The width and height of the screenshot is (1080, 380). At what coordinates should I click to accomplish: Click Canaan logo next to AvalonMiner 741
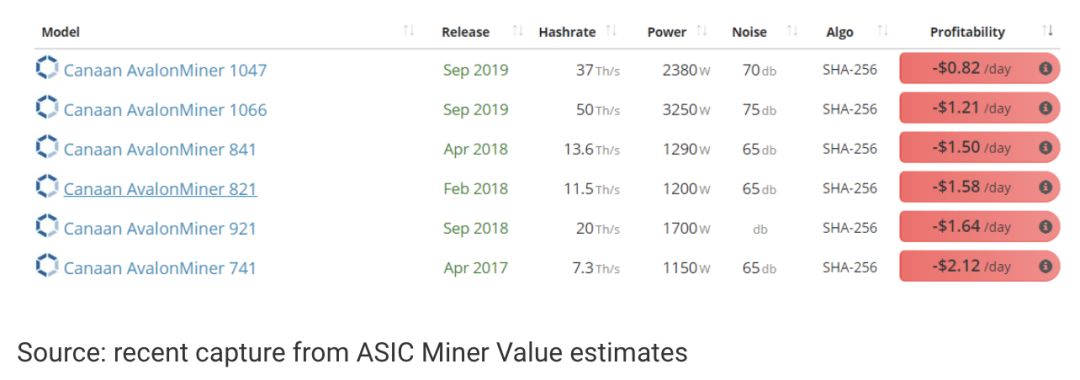pos(47,266)
